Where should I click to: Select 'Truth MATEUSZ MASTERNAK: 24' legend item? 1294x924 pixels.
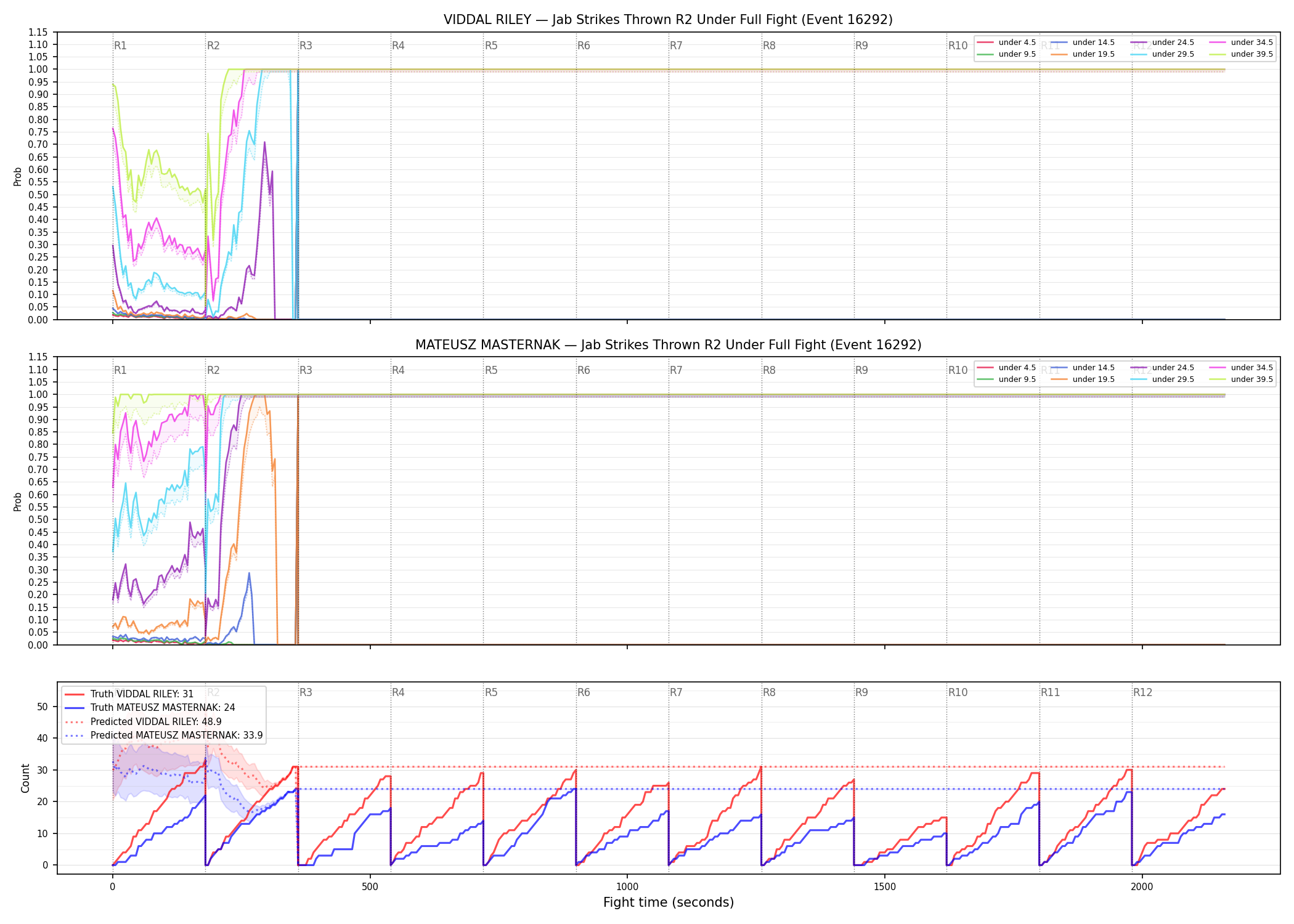coord(150,708)
